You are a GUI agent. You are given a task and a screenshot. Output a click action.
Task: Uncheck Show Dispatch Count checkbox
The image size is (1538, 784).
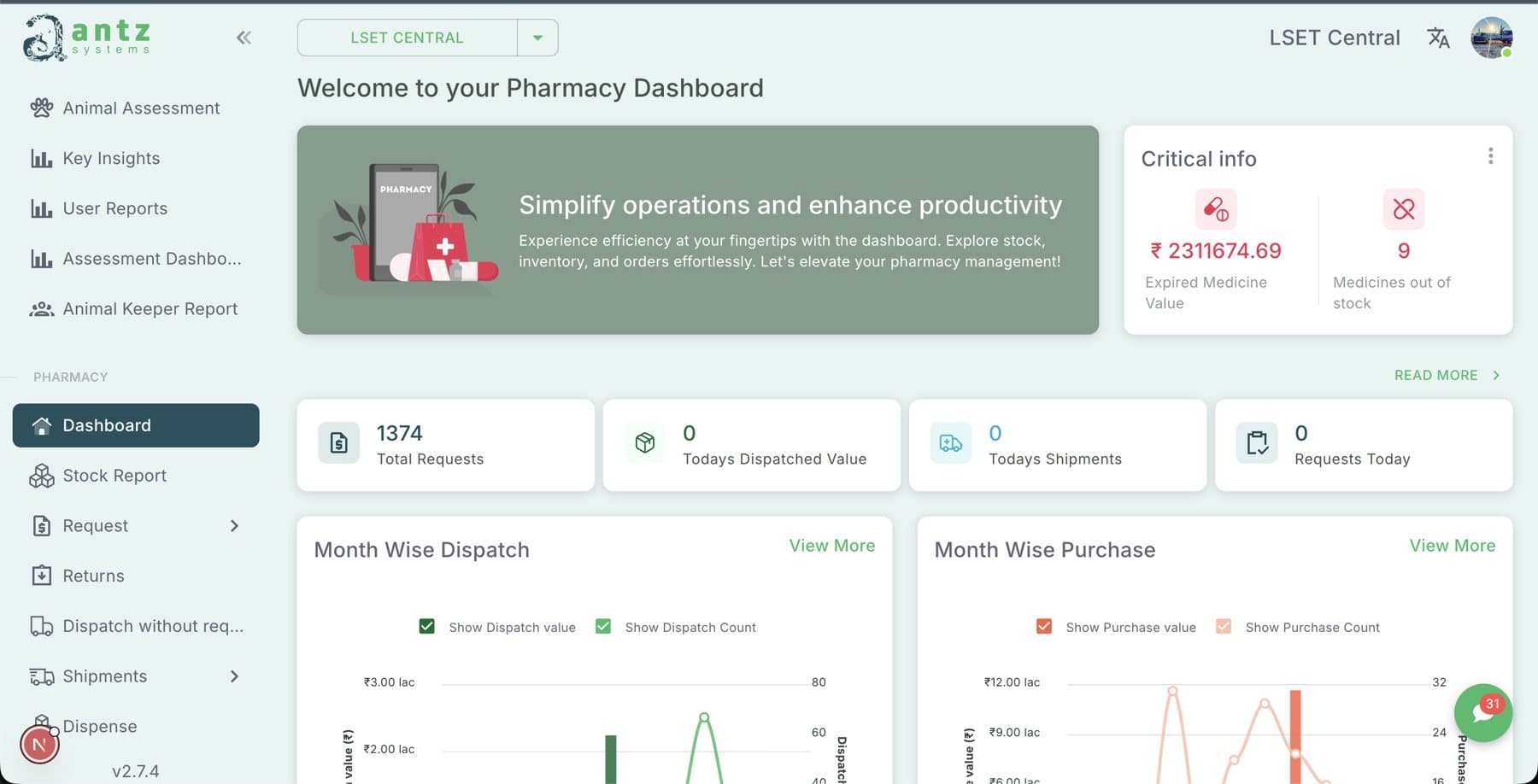click(x=603, y=627)
